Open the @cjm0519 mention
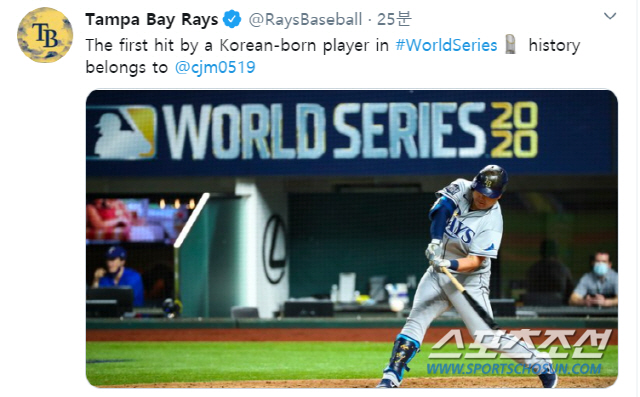The image size is (640, 397). [215, 67]
